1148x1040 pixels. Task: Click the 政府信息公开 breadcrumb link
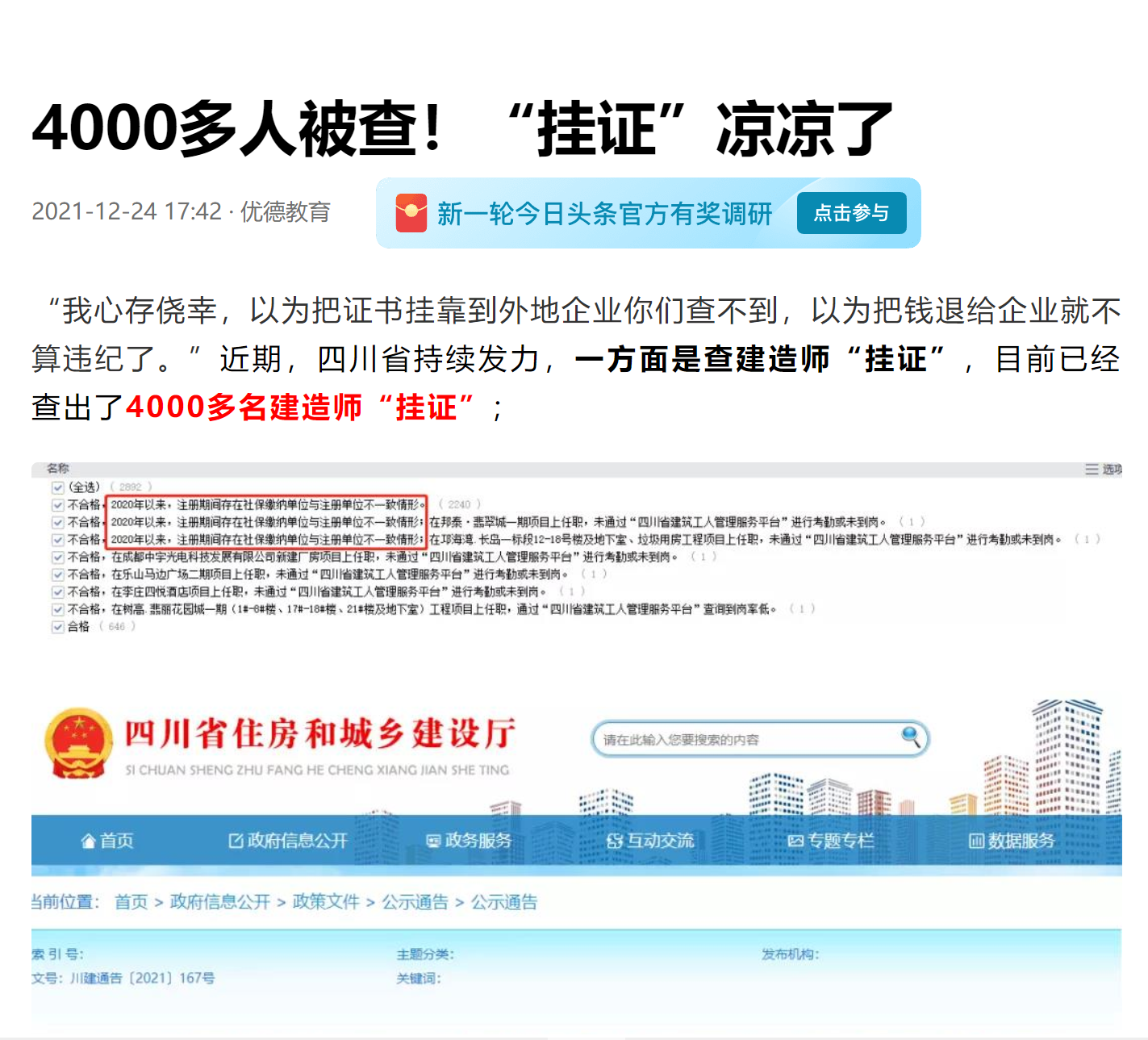[220, 902]
